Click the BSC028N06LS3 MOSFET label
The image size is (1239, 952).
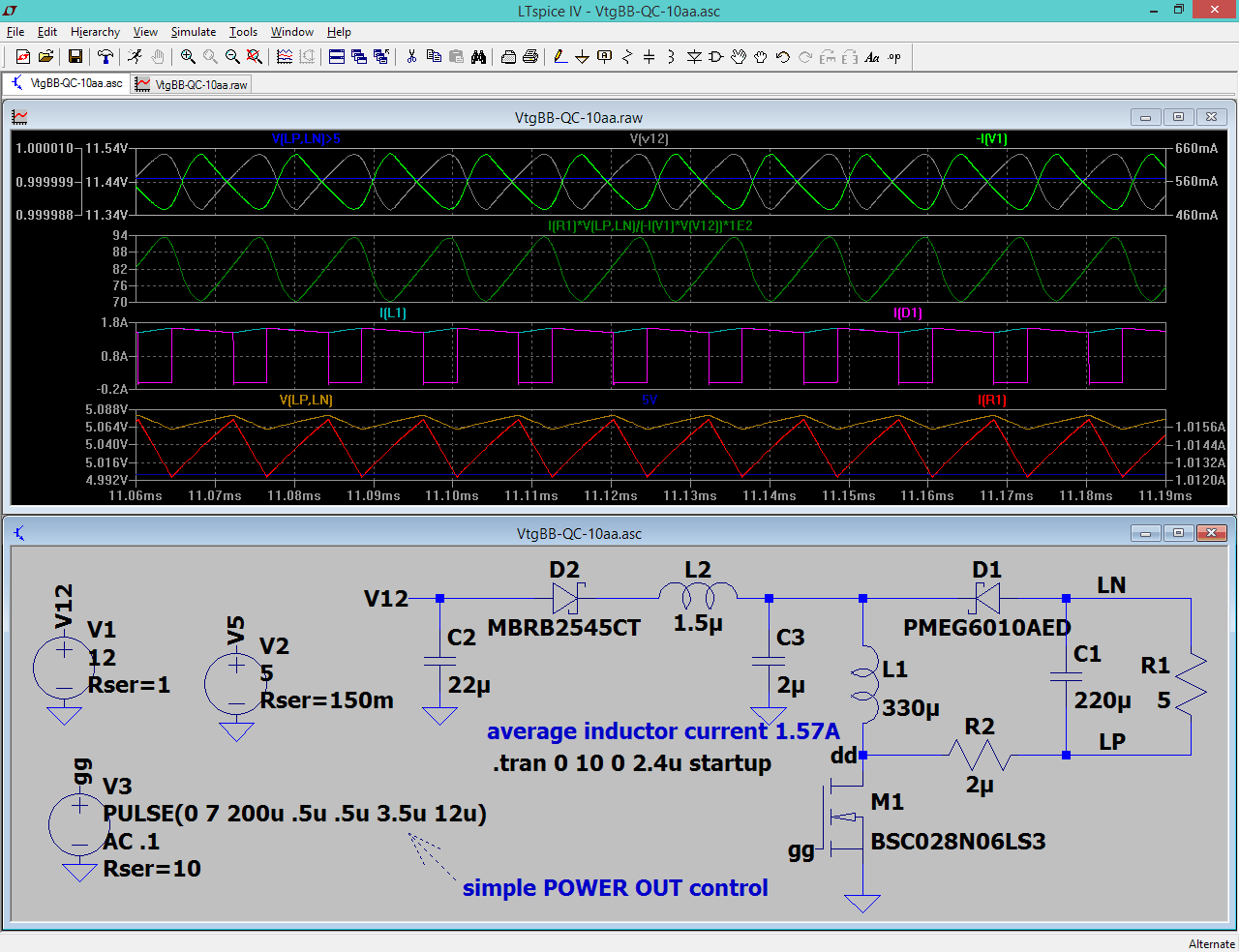click(958, 842)
